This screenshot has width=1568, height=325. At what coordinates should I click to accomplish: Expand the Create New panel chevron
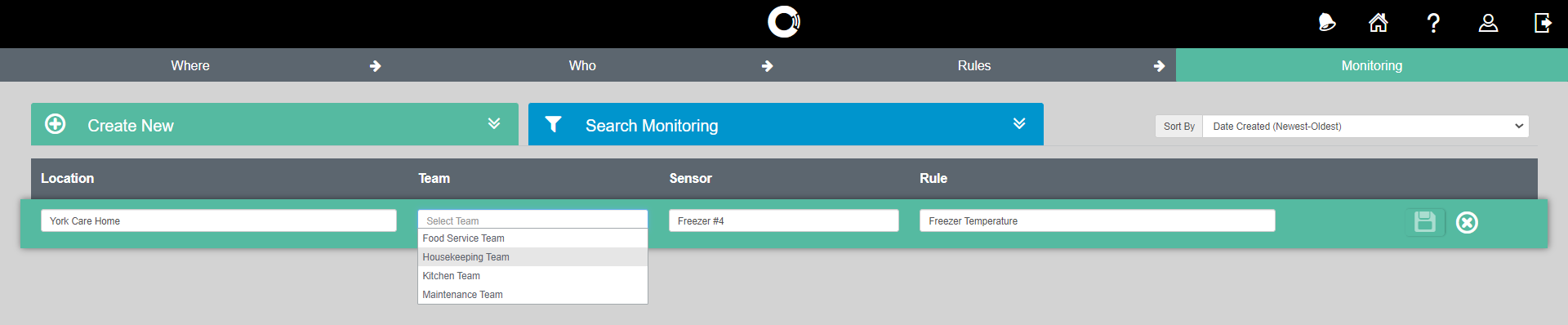click(494, 123)
